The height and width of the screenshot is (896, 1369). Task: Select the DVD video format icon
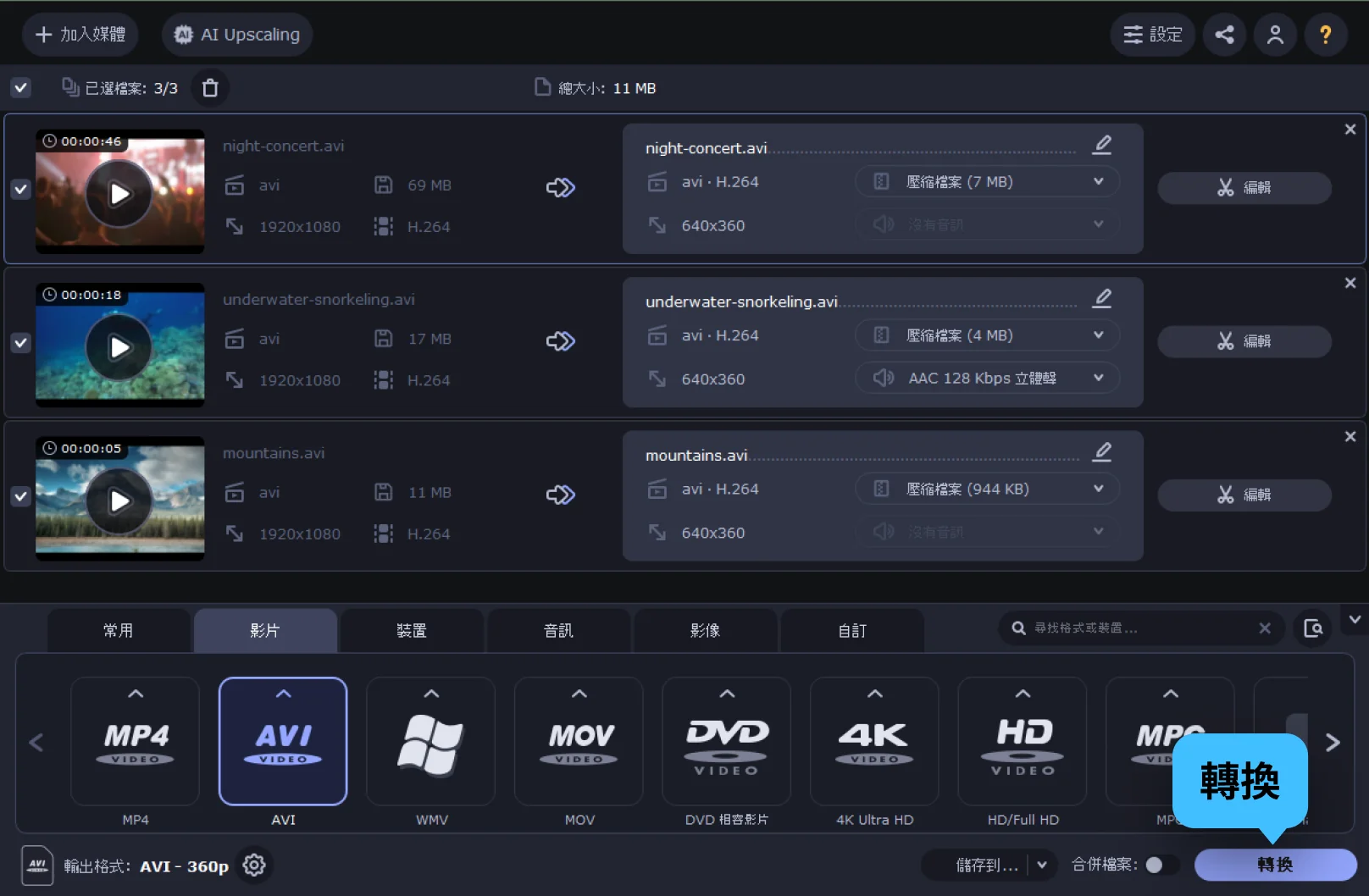726,741
